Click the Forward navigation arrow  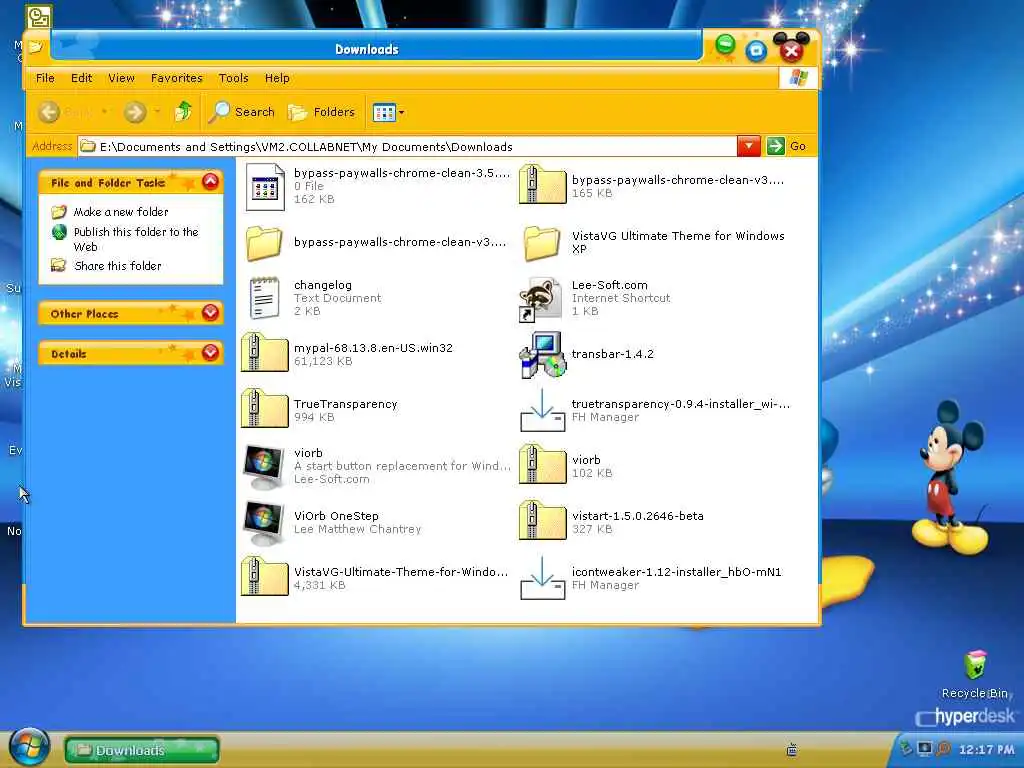(135, 112)
